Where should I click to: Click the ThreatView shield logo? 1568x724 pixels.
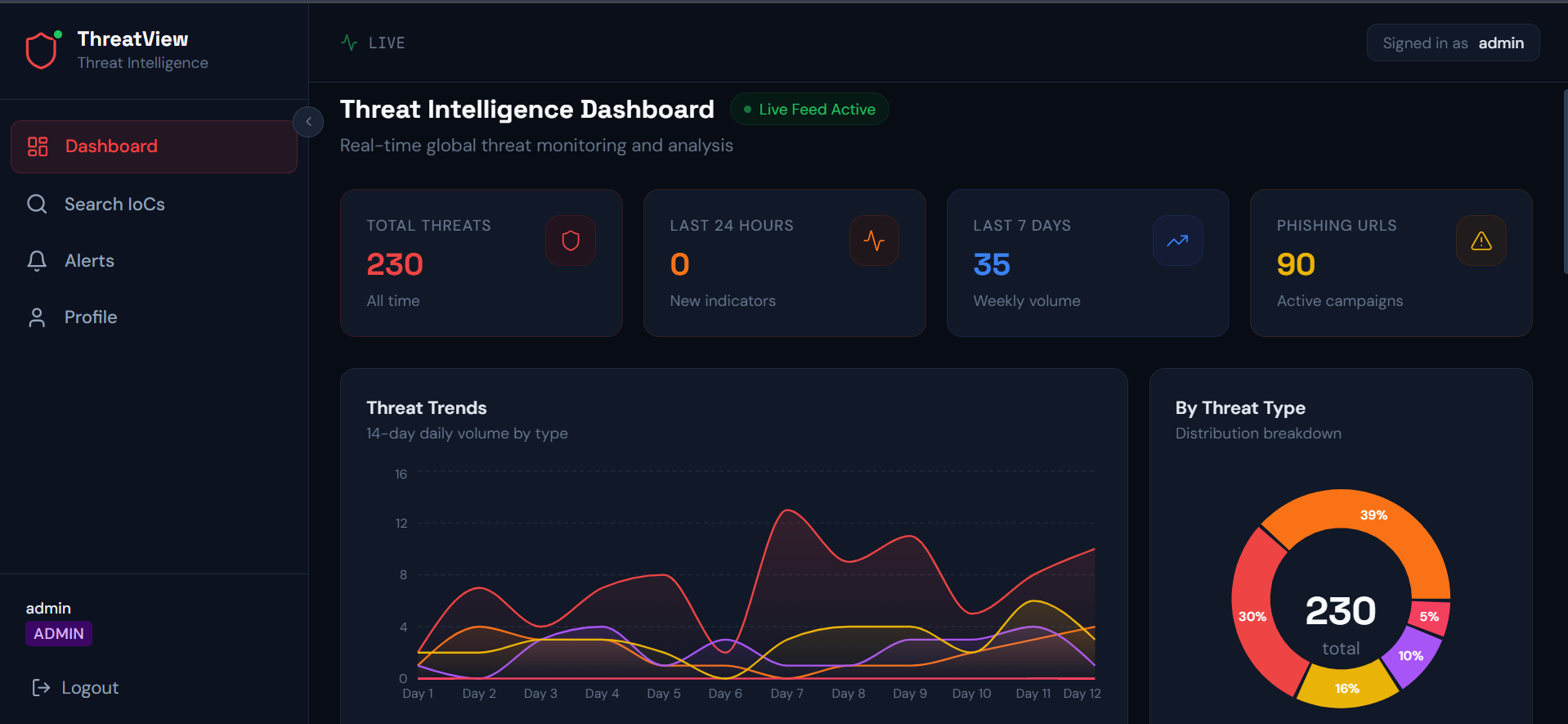[41, 51]
